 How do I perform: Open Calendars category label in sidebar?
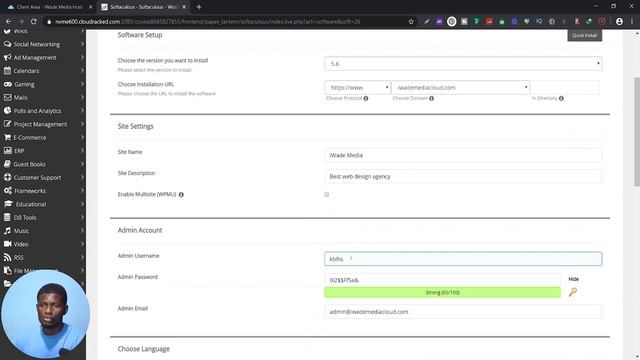tap(27, 71)
